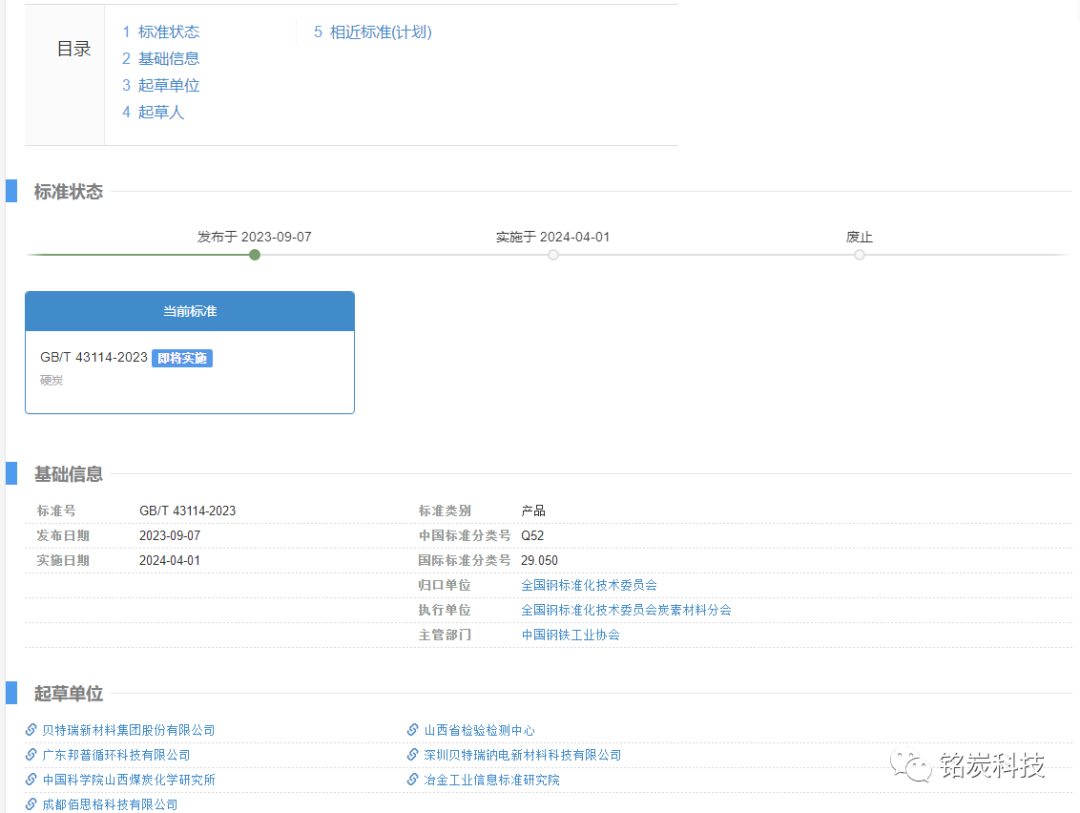Screen dimensions: 1080x813
Task: Open 成都佰思格科技有限公司 link
Action: (110, 805)
